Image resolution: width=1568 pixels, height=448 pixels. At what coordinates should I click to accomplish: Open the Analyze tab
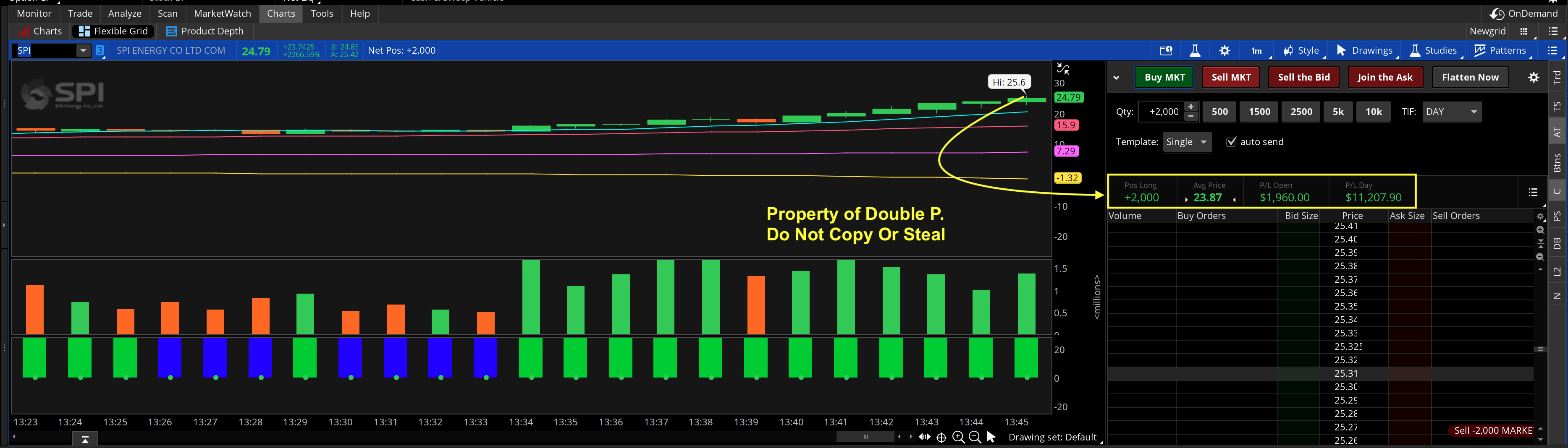click(124, 13)
